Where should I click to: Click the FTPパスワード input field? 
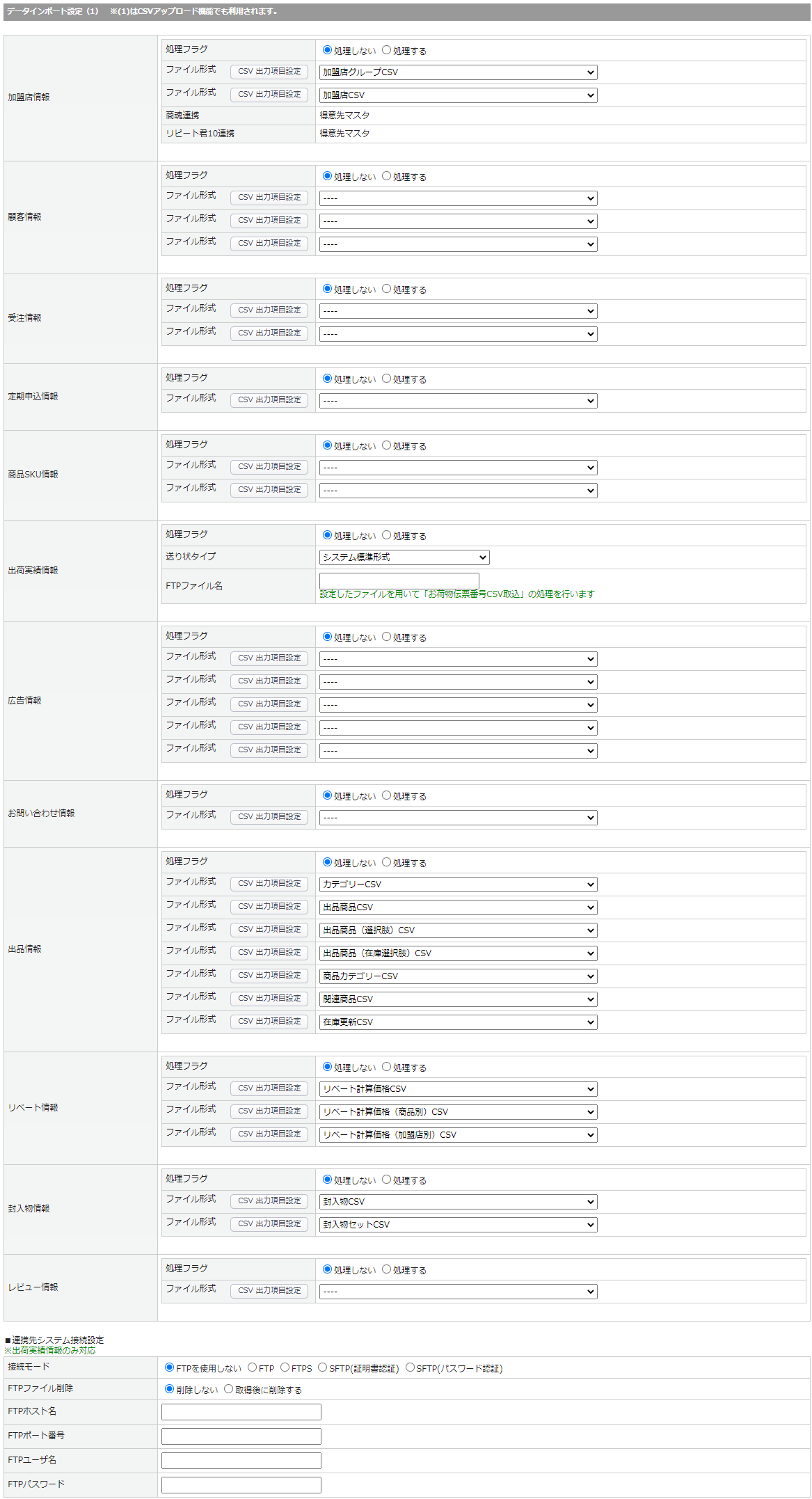[241, 1485]
